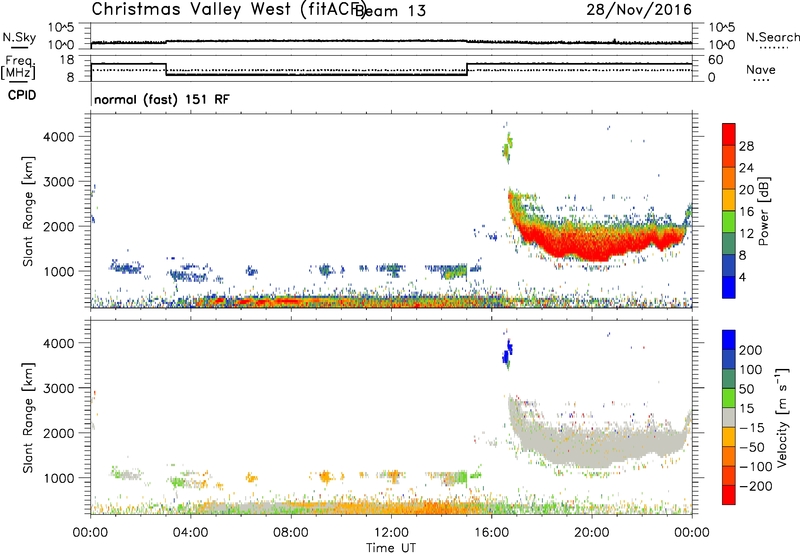
Task: Click the '3000' tick on power panel
Action: point(58,182)
